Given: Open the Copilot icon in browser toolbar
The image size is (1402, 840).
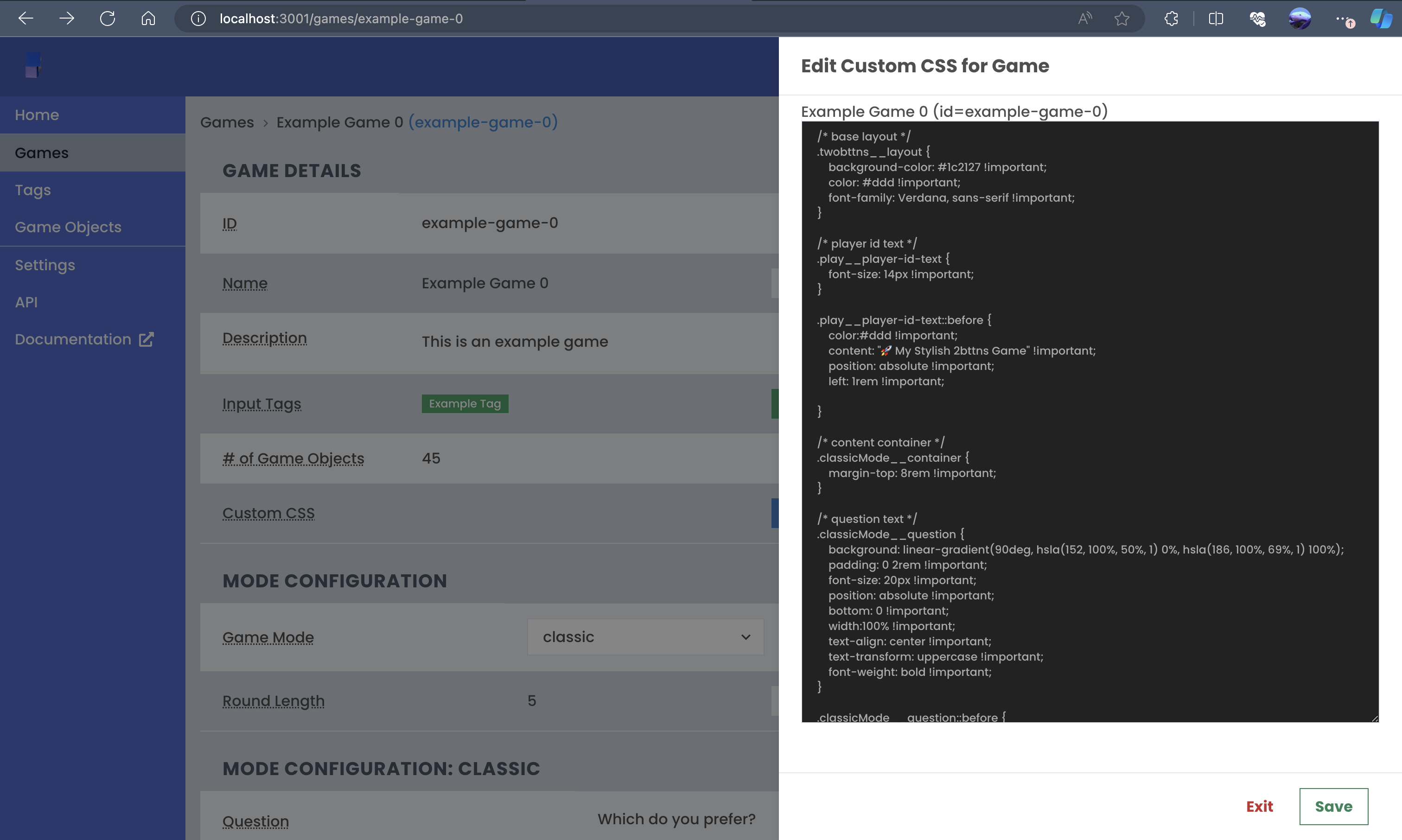Looking at the screenshot, I should (1381, 19).
